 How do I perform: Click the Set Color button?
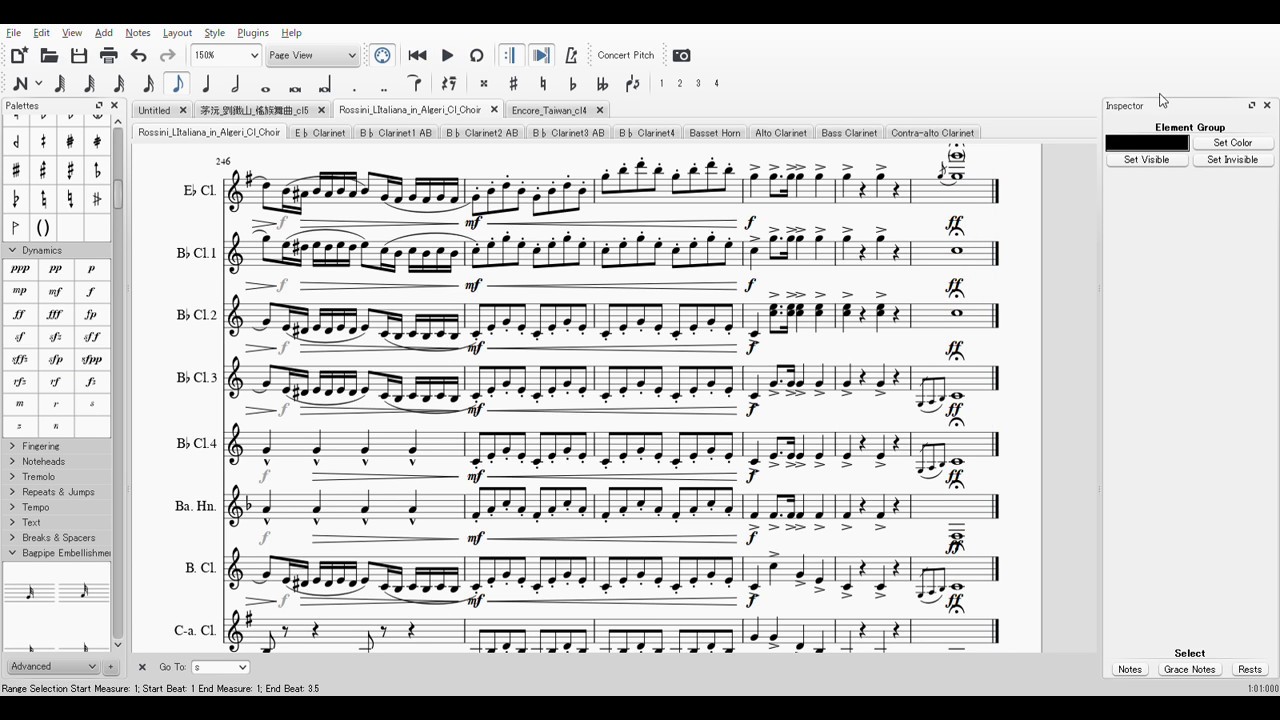tap(1233, 143)
